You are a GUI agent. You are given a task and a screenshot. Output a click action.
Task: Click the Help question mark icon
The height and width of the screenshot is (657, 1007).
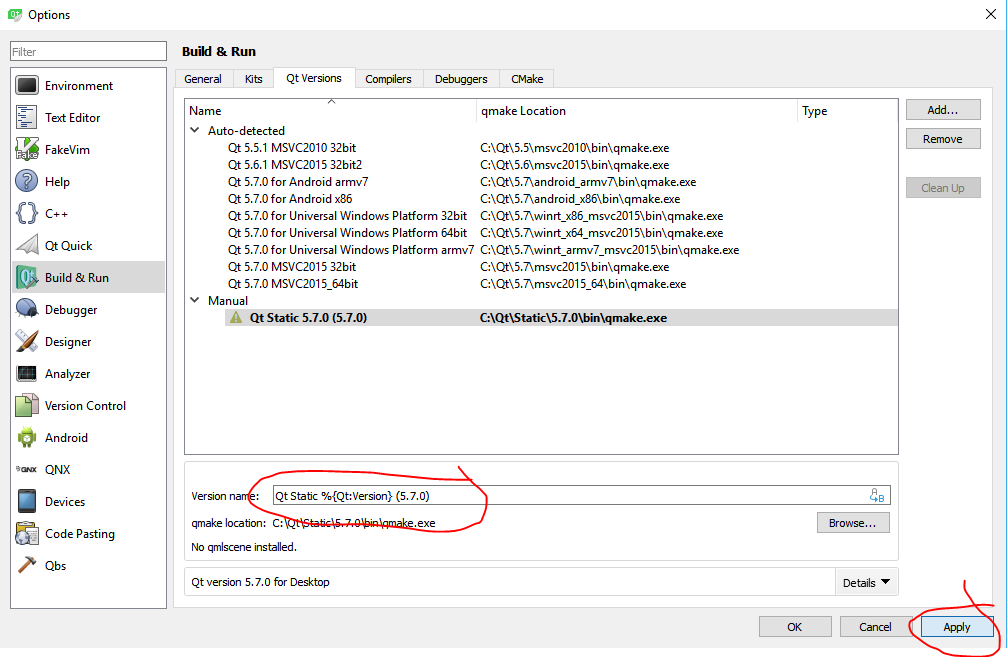pos(26,181)
